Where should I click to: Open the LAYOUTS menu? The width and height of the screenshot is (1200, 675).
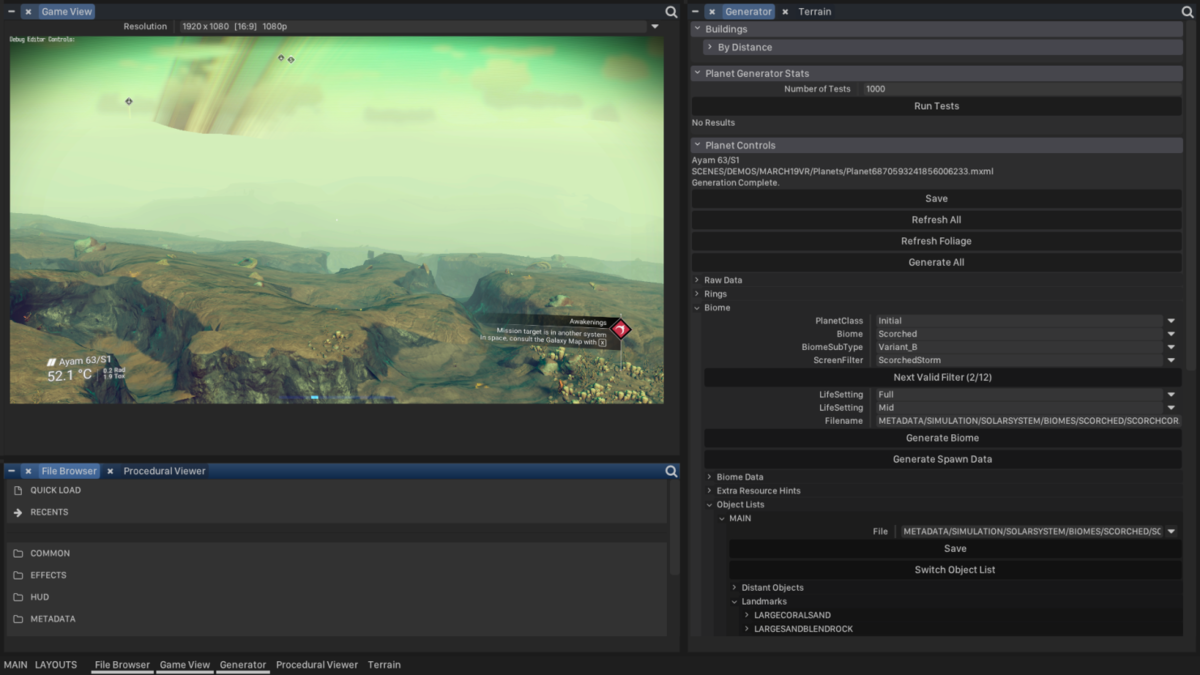coord(56,664)
